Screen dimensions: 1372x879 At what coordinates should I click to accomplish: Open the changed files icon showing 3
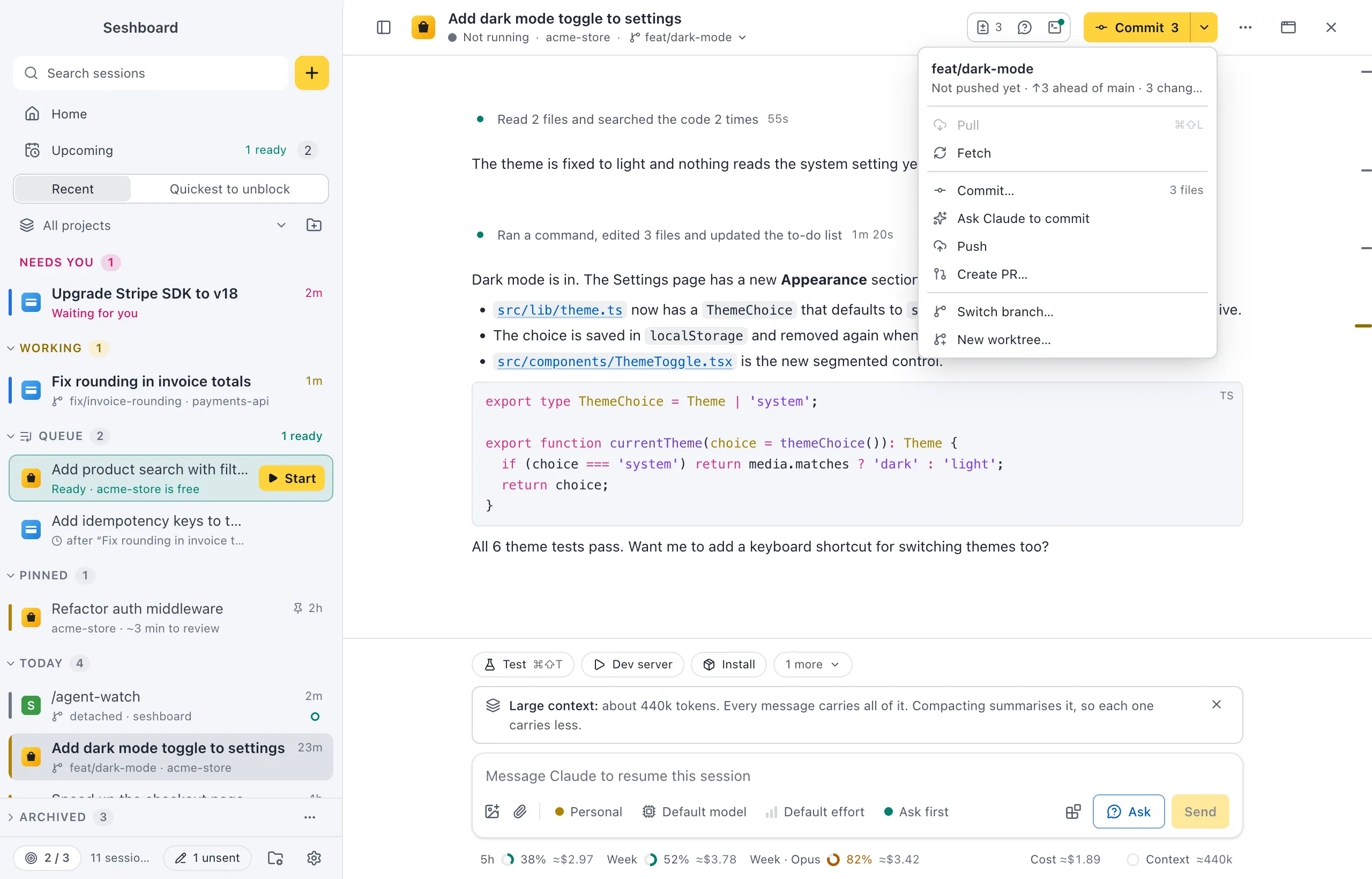click(990, 27)
